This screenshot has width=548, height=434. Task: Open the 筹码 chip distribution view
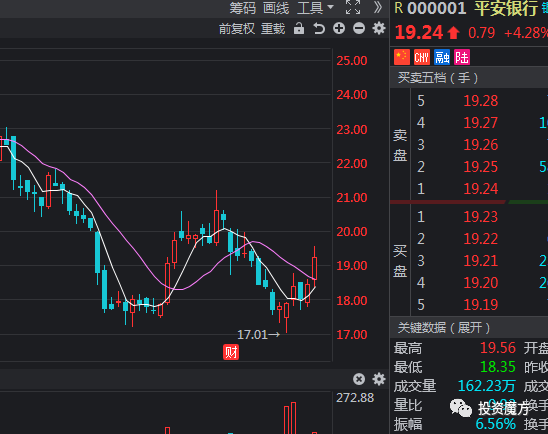pyautogui.click(x=243, y=8)
